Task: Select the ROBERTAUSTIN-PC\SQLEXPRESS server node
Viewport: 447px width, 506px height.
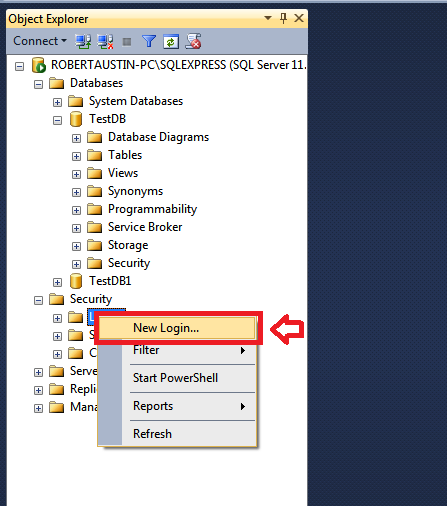Action: point(178,65)
